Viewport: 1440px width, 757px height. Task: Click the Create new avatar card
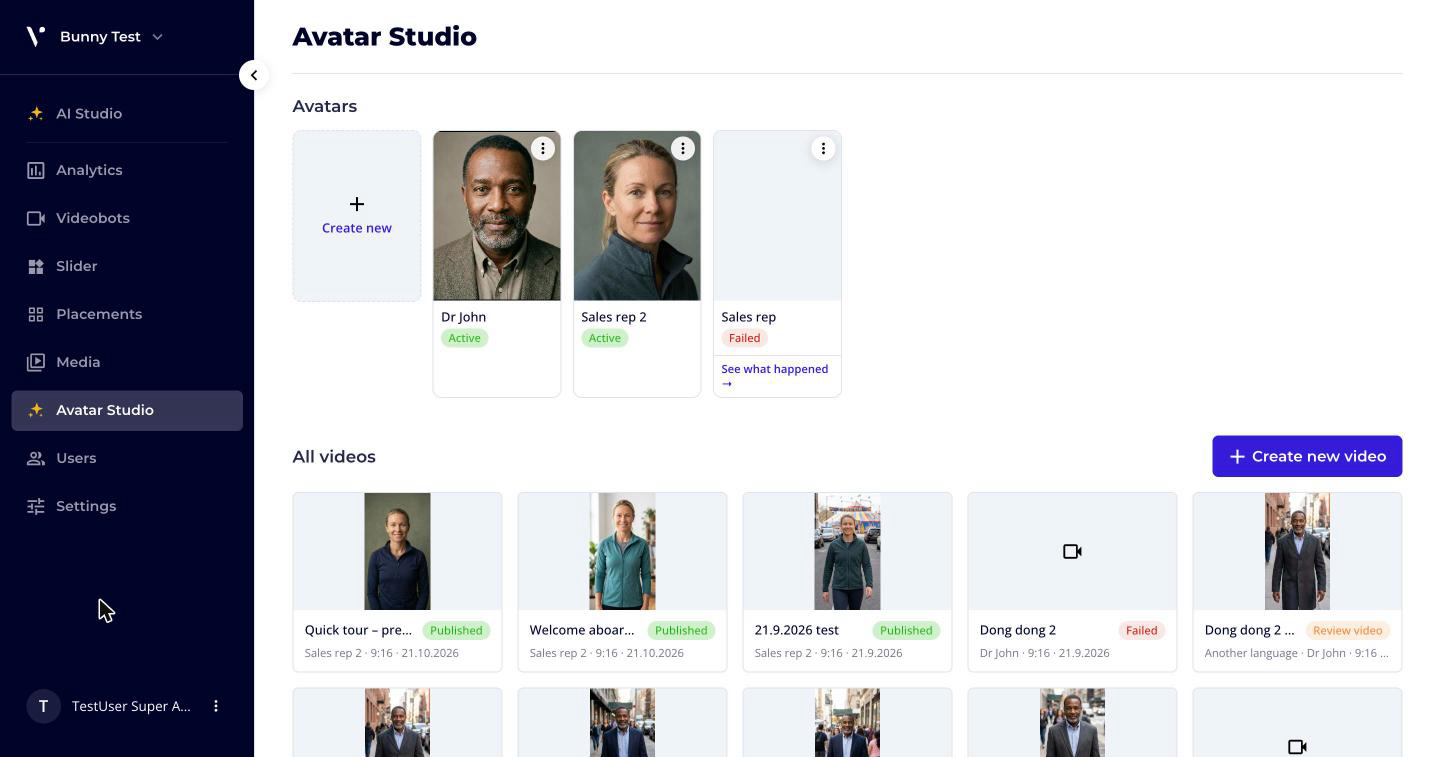coord(357,216)
